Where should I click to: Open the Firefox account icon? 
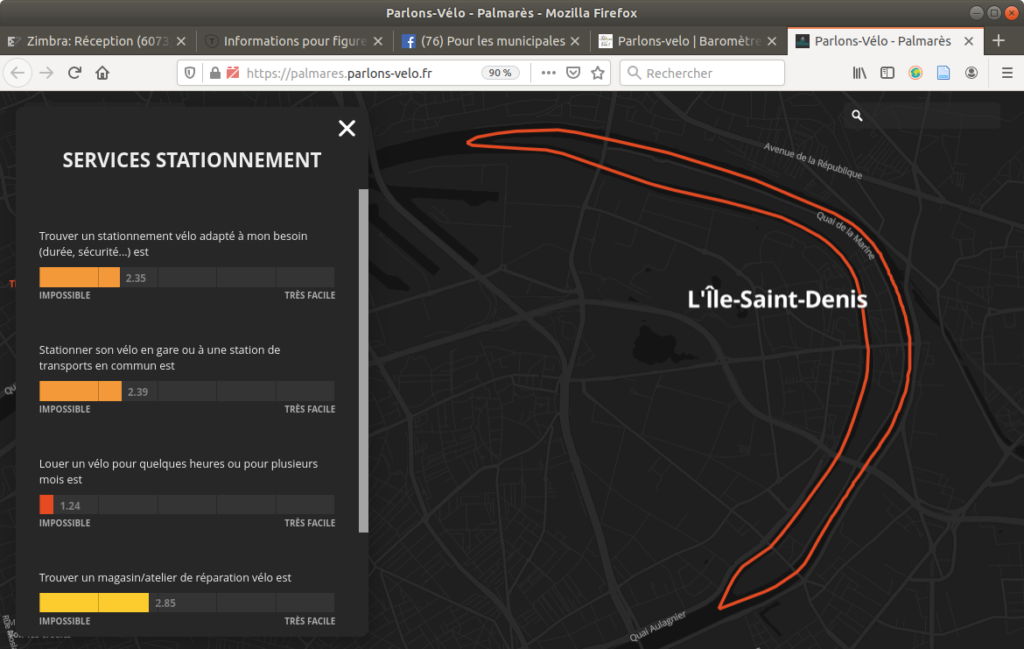[x=972, y=72]
